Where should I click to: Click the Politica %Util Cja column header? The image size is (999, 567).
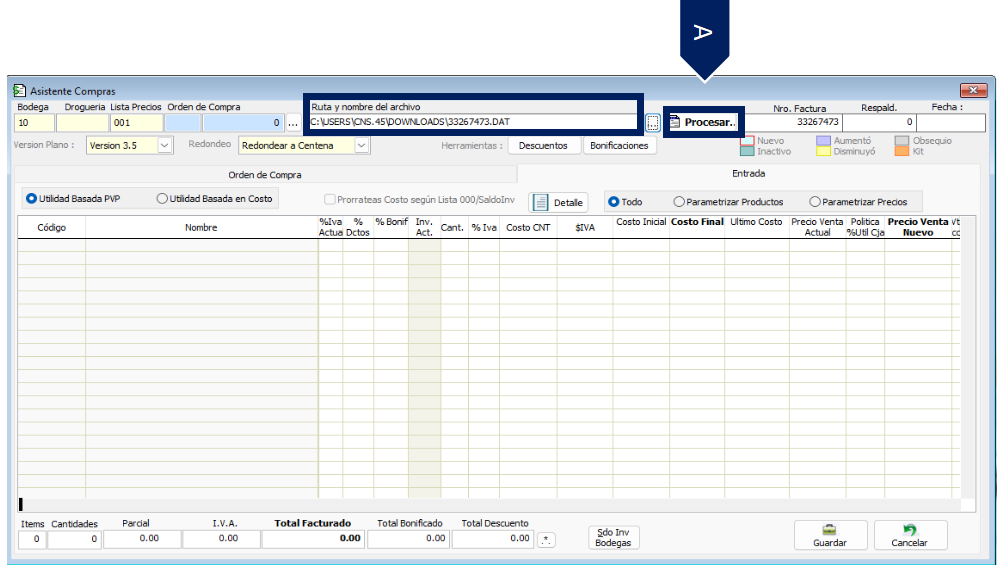[865, 227]
